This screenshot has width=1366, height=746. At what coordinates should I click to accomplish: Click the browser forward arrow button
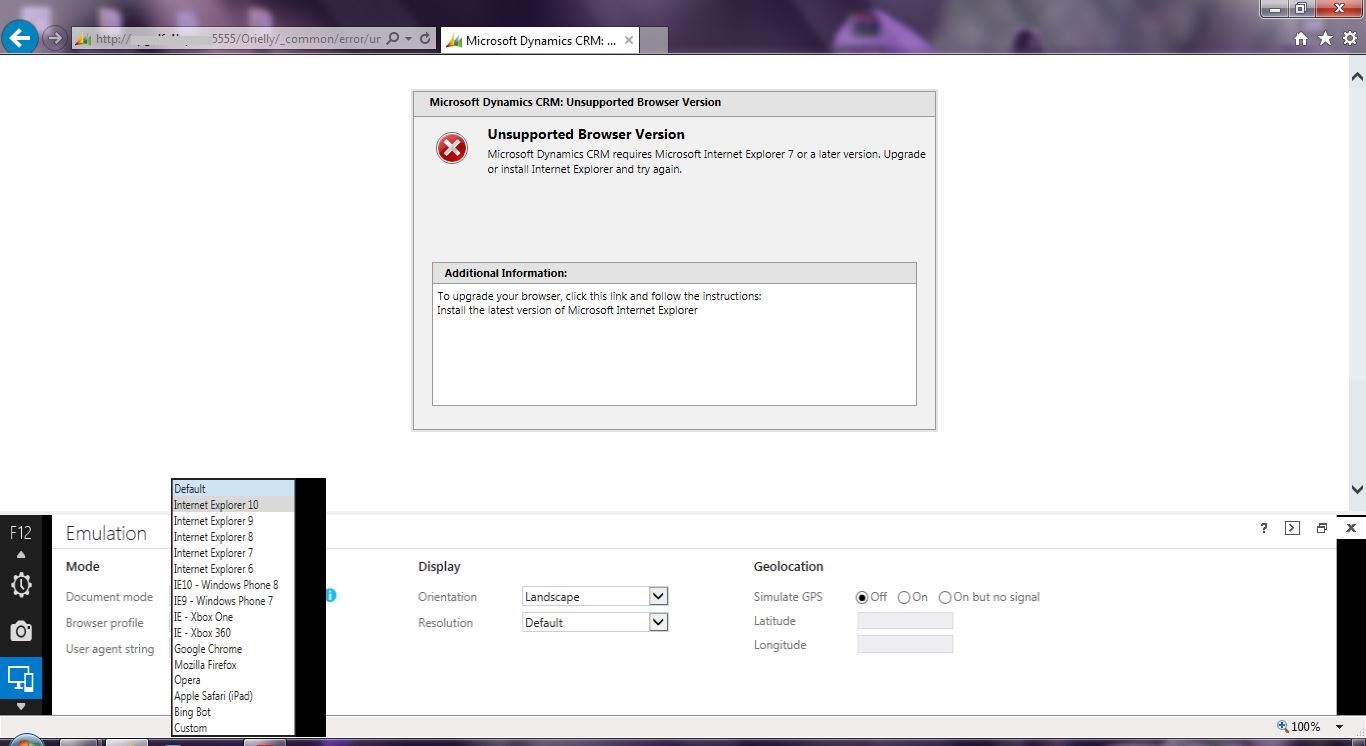[x=55, y=39]
